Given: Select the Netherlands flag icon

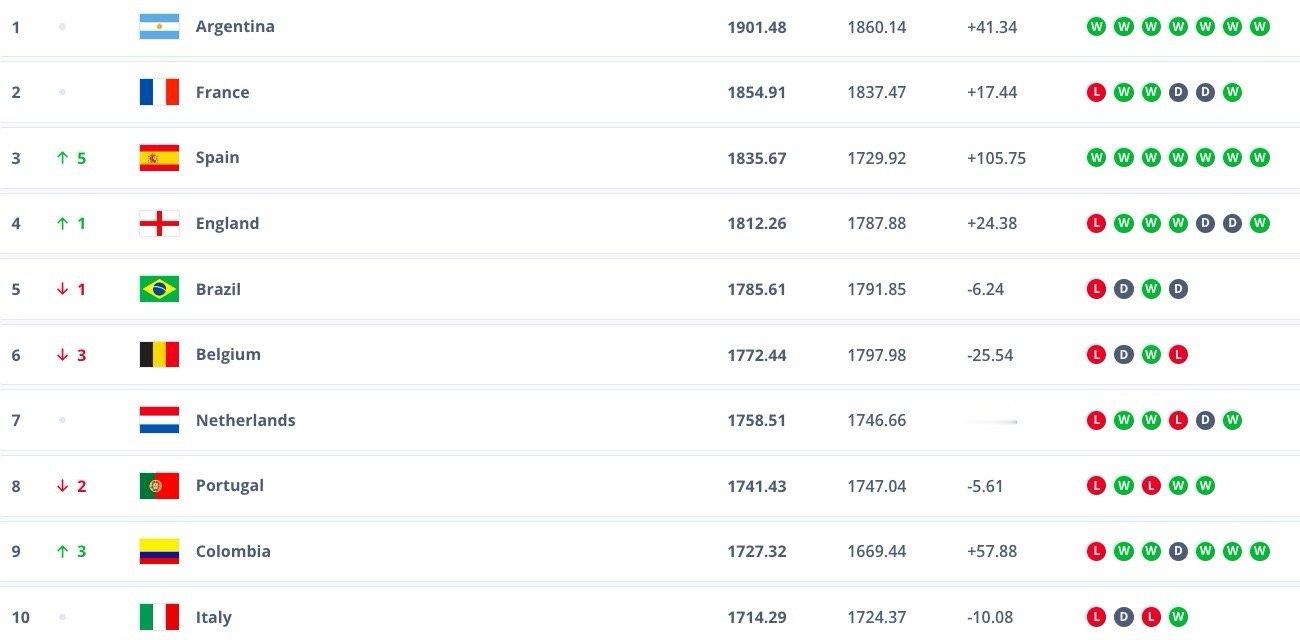Looking at the screenshot, I should pyautogui.click(x=159, y=420).
